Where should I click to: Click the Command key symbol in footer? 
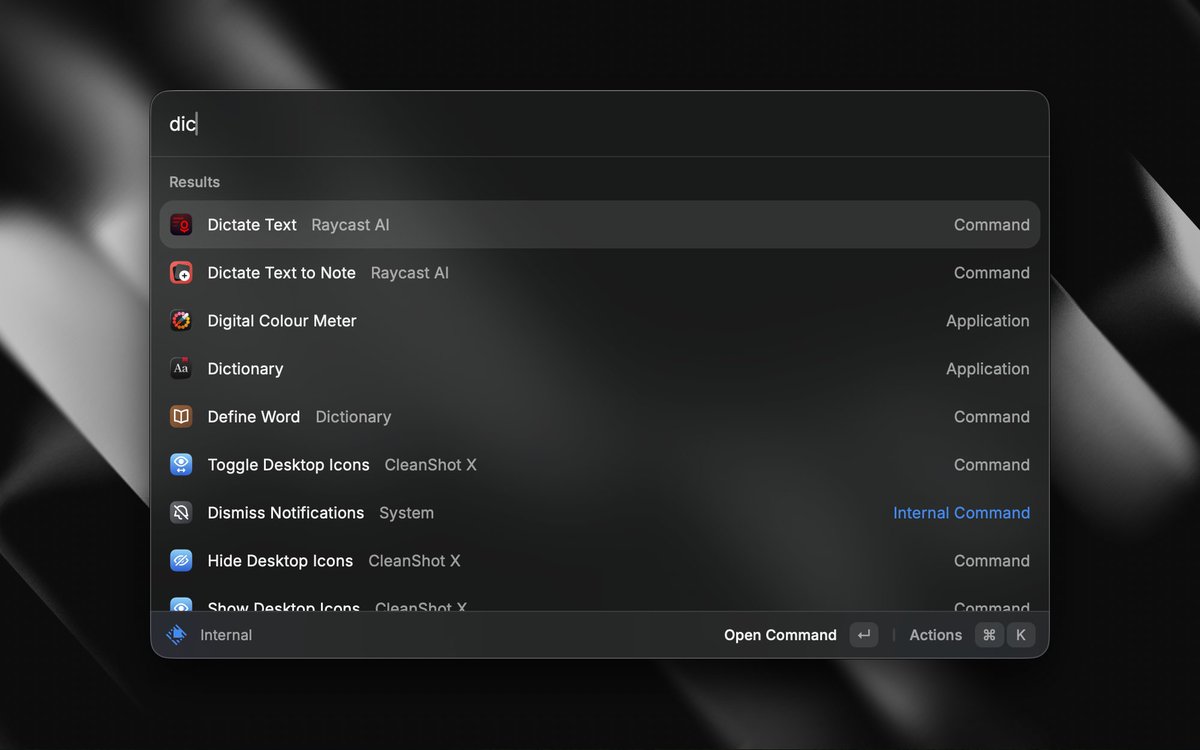(x=989, y=635)
